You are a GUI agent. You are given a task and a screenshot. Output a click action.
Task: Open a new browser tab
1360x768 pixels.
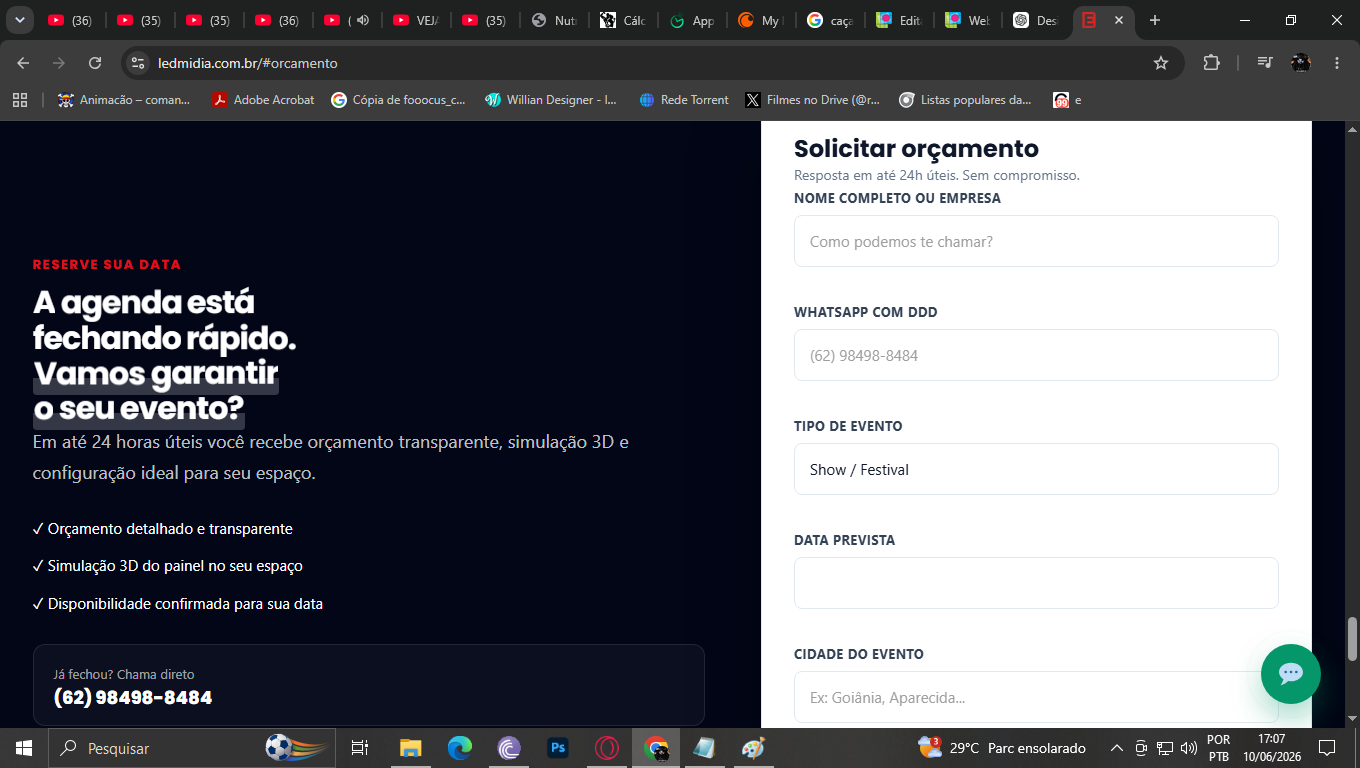1155,20
